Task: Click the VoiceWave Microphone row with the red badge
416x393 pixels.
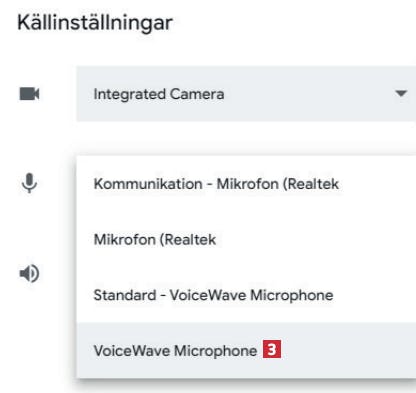Action: coord(246,350)
